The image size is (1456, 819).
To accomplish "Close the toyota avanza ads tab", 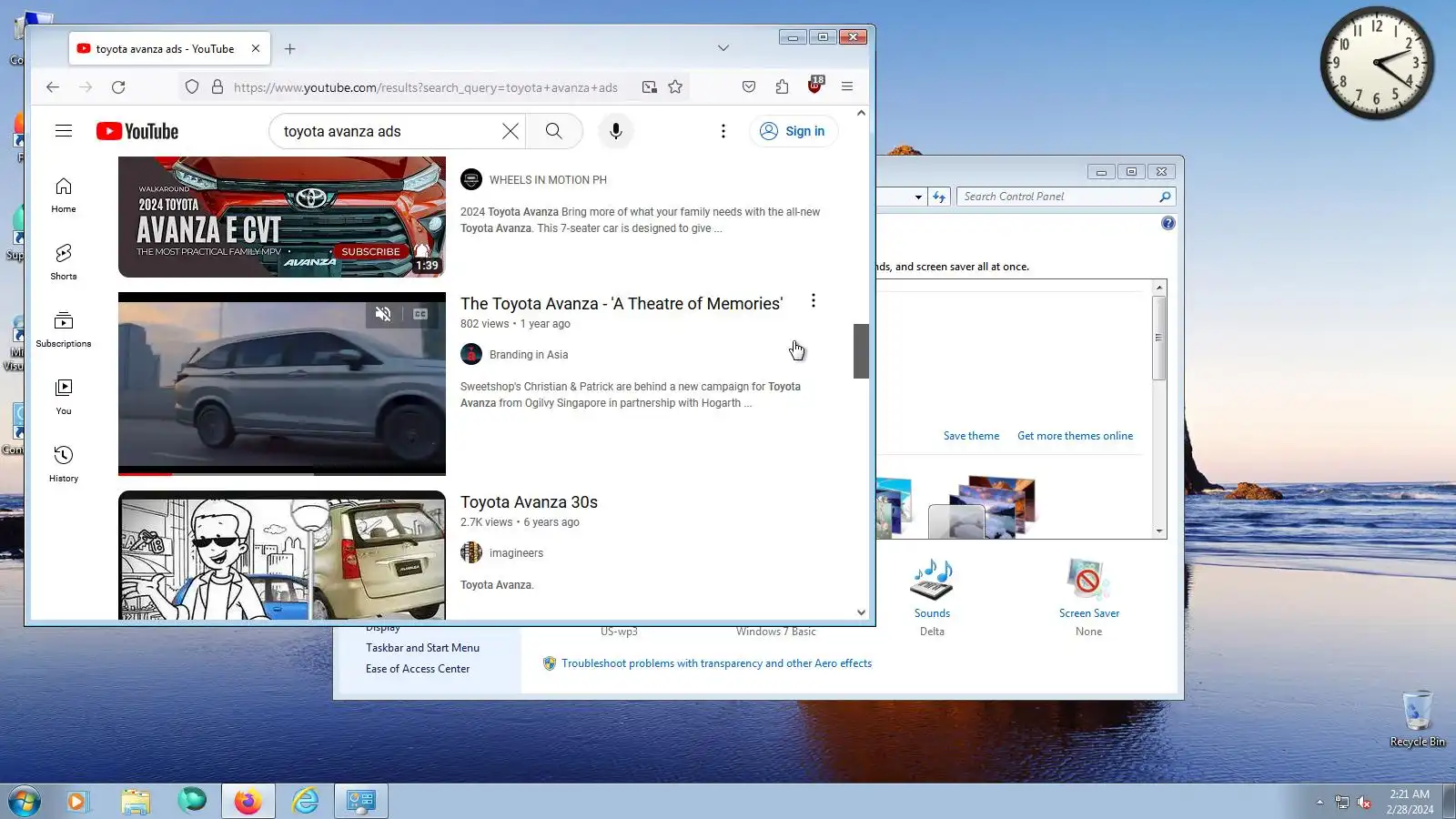I will pyautogui.click(x=256, y=49).
